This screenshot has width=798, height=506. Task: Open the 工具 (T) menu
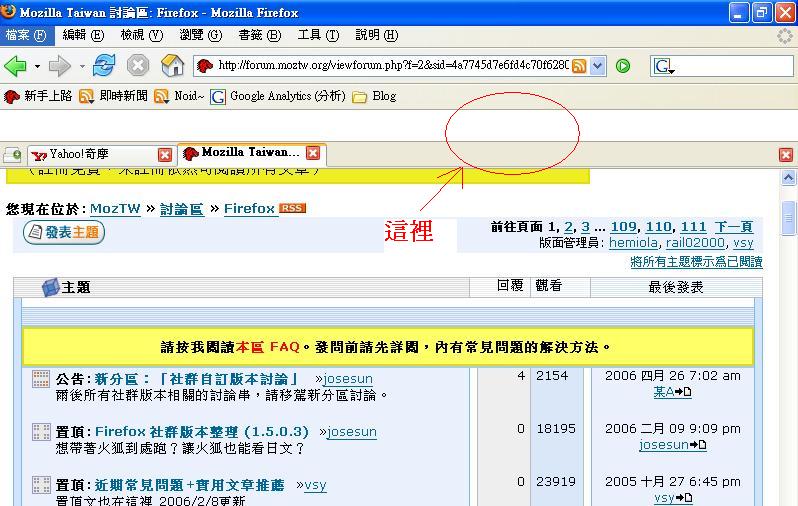tap(318, 35)
